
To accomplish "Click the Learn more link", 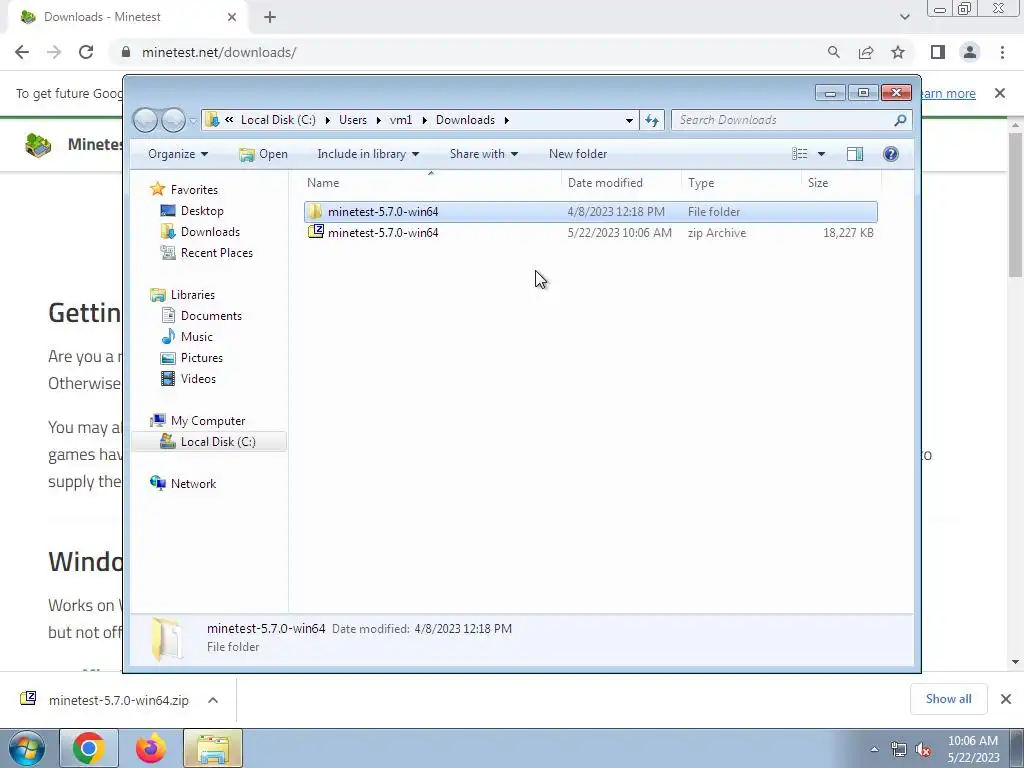I will click(x=947, y=93).
